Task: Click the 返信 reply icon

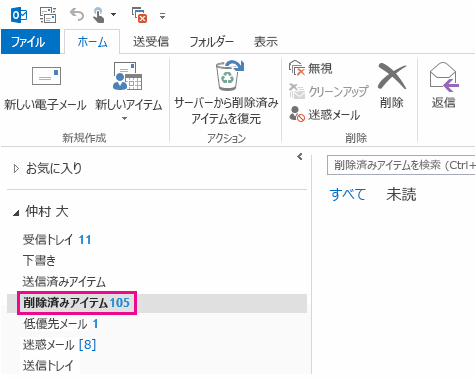Action: point(444,77)
